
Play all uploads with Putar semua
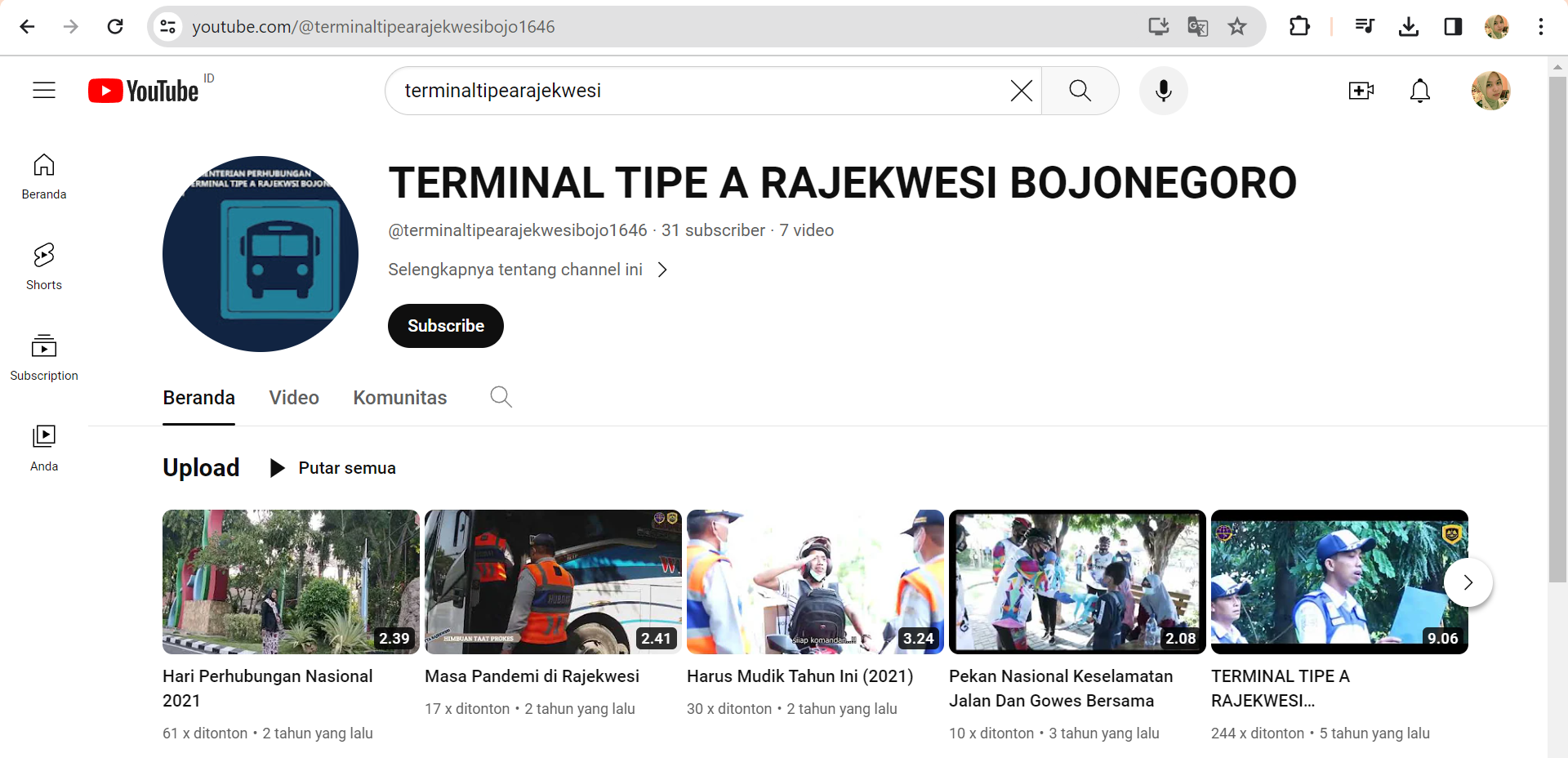(x=333, y=468)
